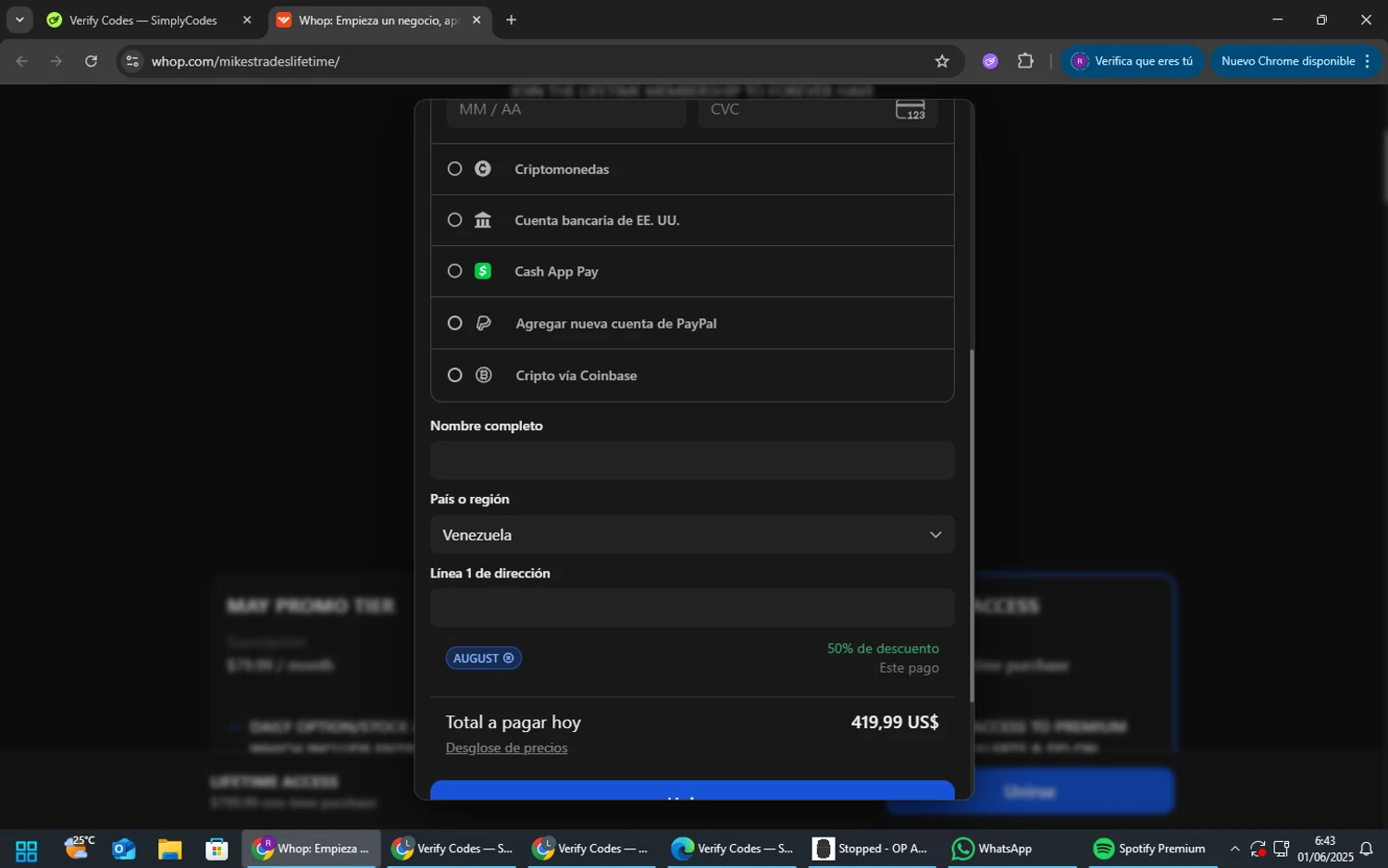
Task: Click the bank building icon
Action: (483, 220)
